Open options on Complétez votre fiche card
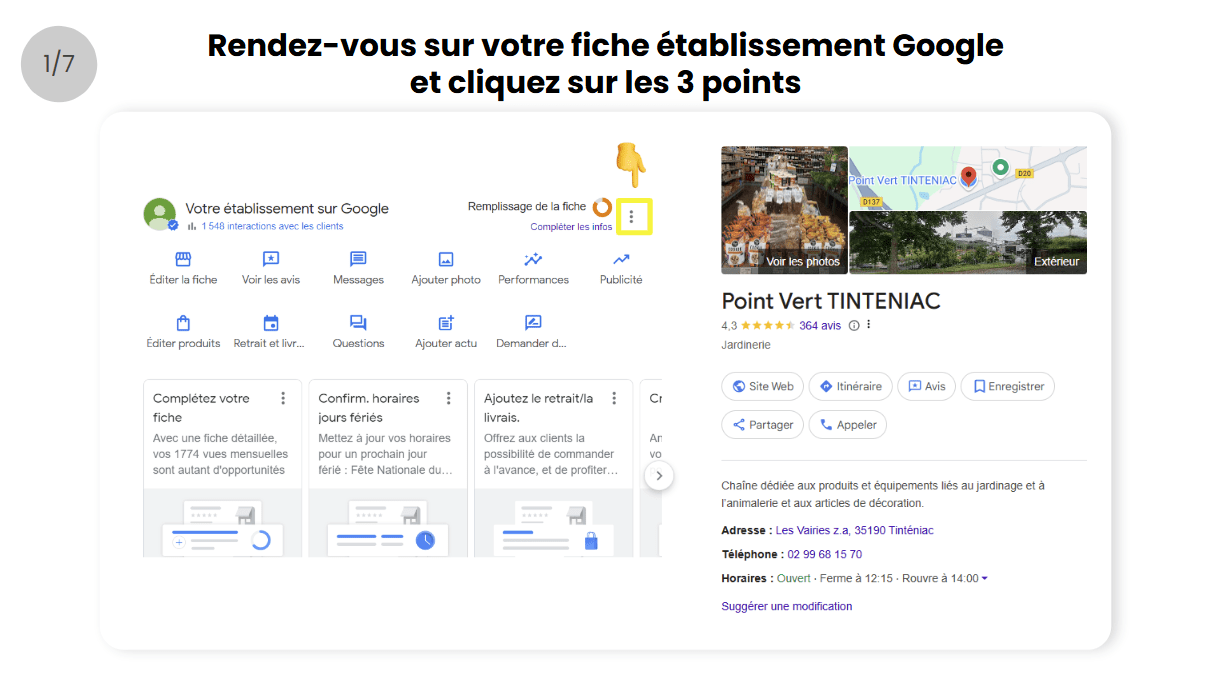The width and height of the screenshot is (1210, 676). pos(283,398)
